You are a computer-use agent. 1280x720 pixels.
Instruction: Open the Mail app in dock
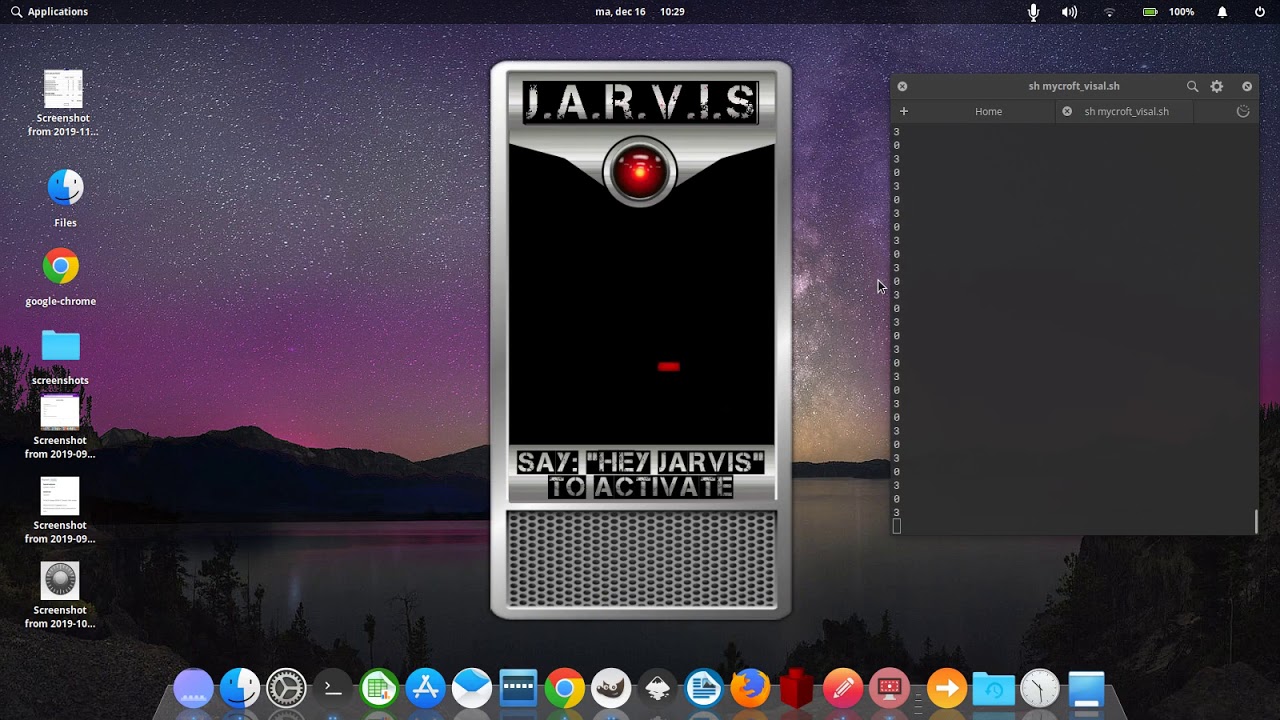click(472, 689)
